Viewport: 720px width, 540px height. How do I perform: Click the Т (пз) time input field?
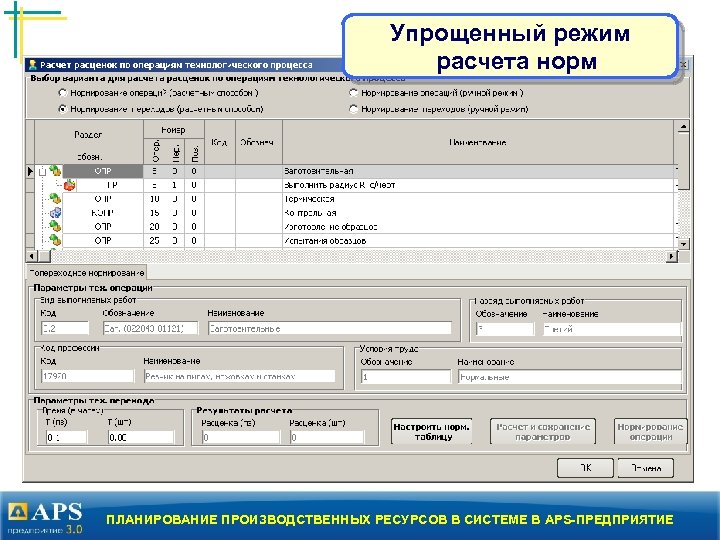(66, 437)
